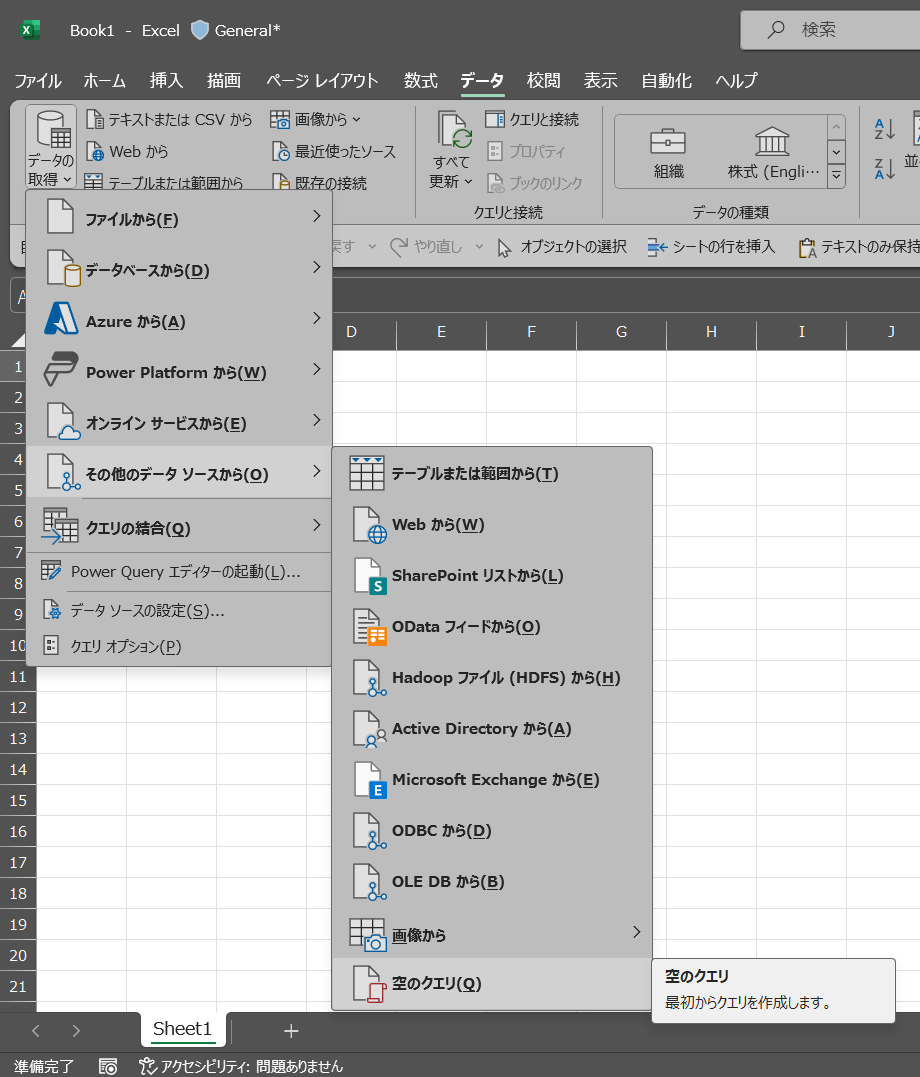This screenshot has height=1077, width=920.
Task: Open redo history dropdown arrow
Action: click(479, 247)
